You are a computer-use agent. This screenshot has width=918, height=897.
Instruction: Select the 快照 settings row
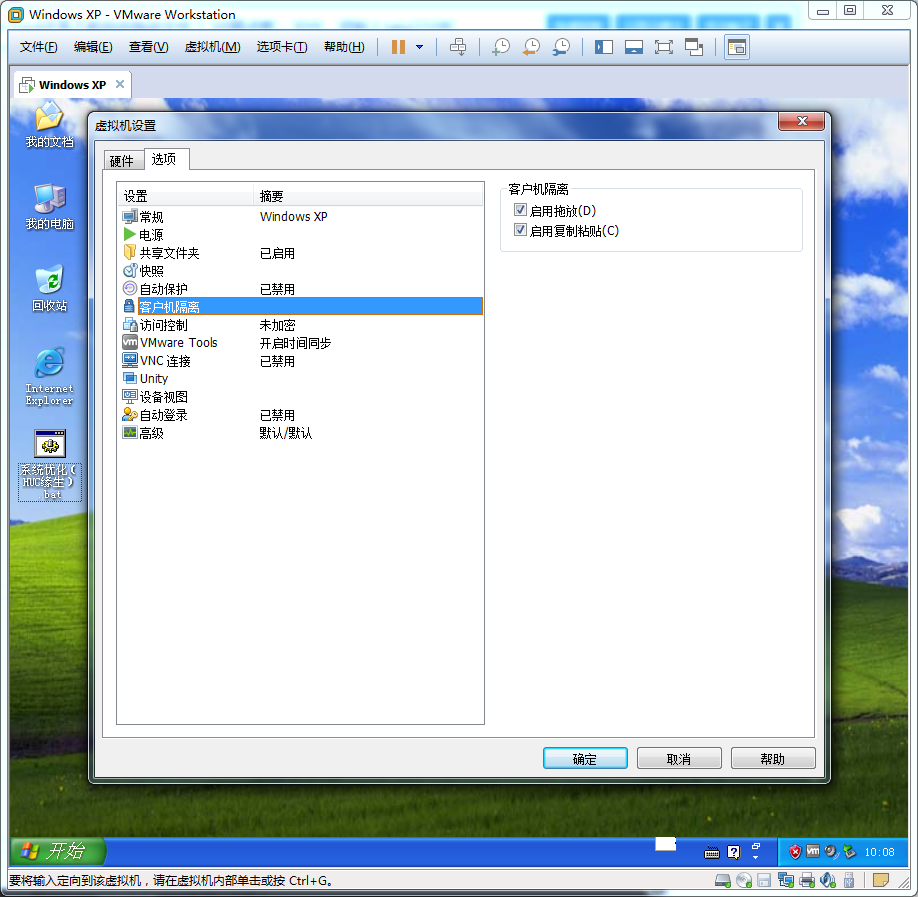(300, 271)
